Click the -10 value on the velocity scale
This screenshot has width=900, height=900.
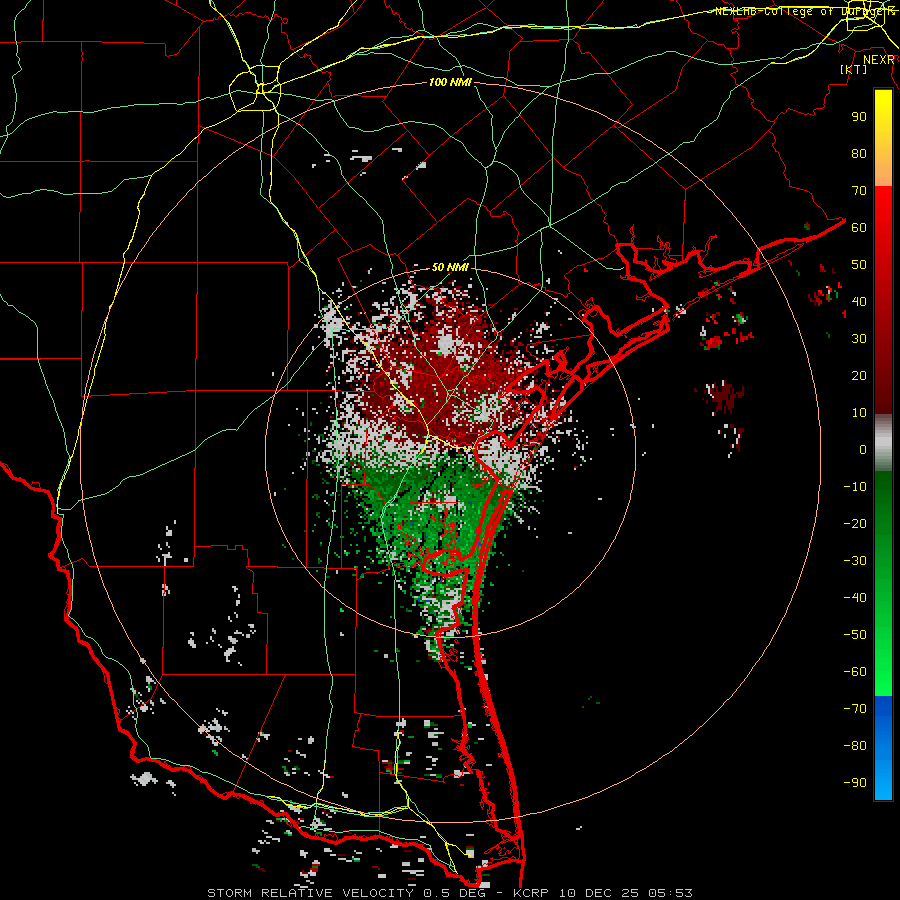click(855, 487)
